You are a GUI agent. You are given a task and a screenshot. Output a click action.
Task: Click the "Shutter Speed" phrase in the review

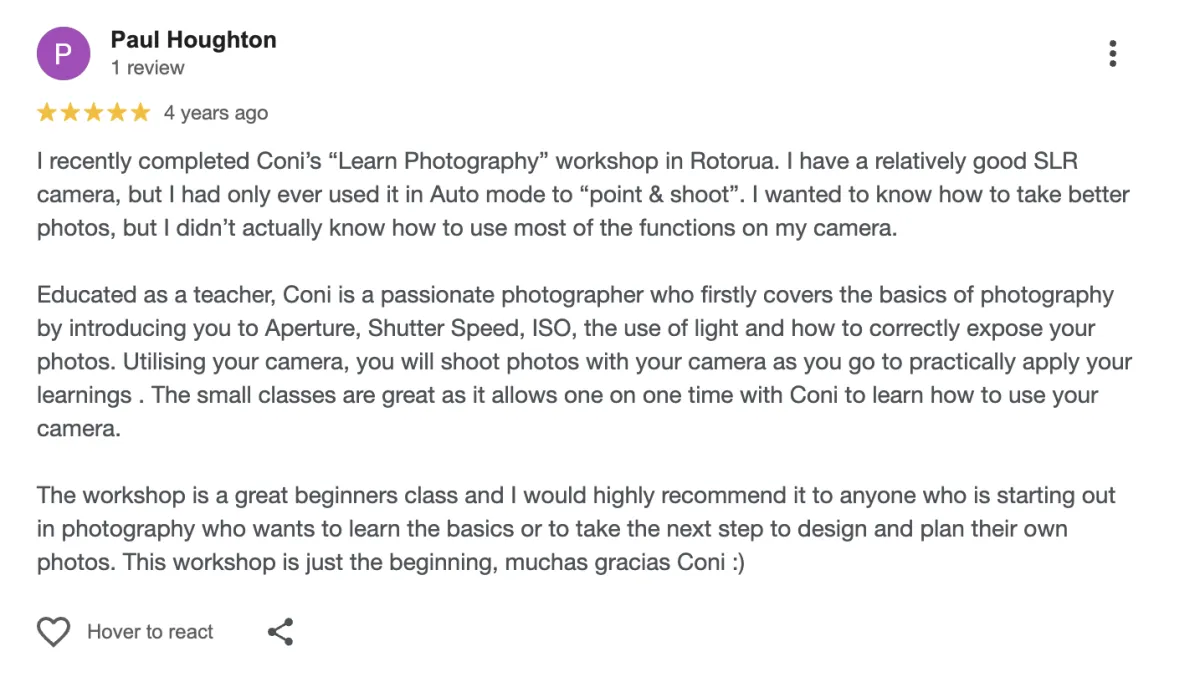click(x=434, y=328)
